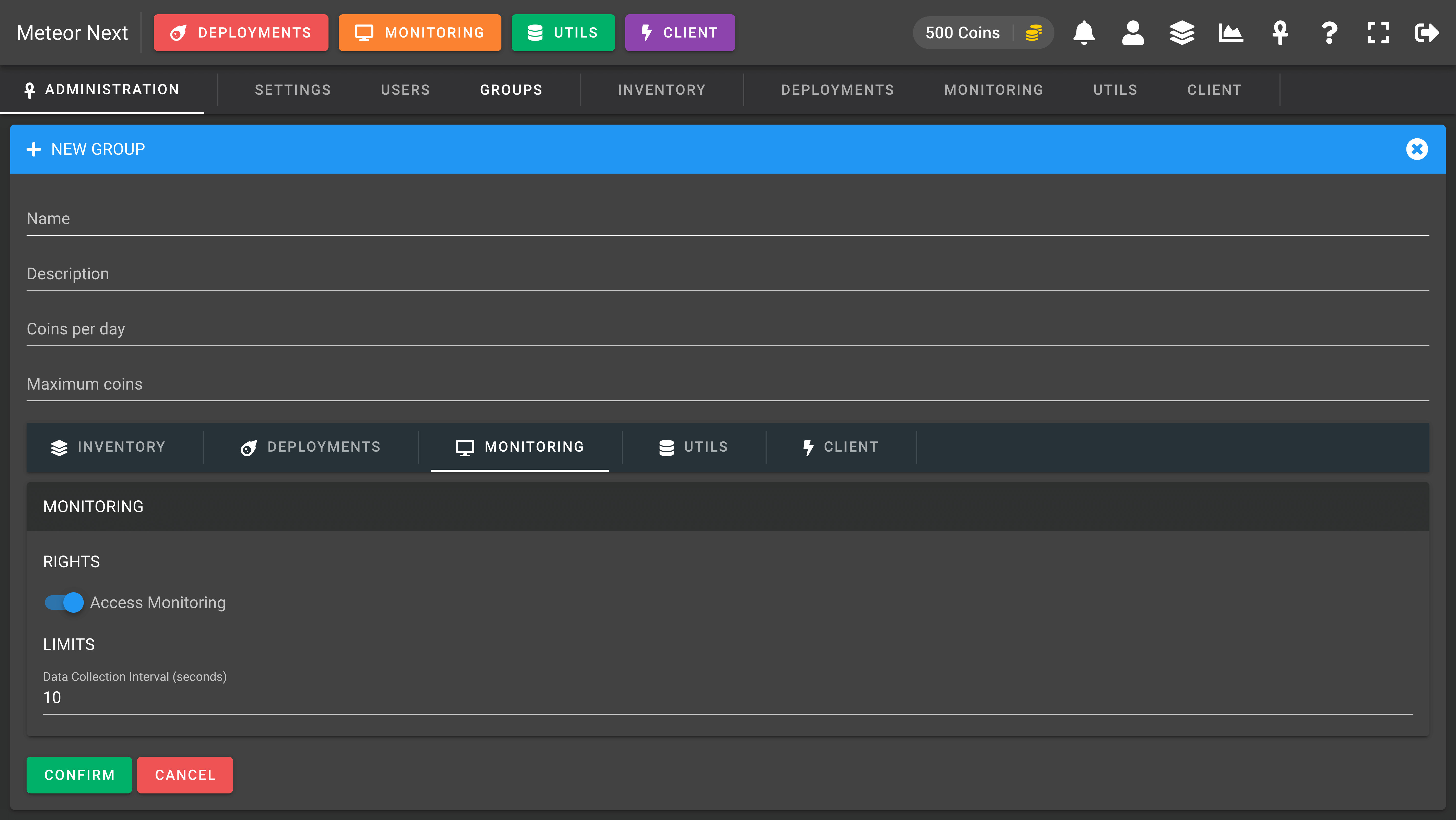Select the Monitoring group permissions tab
This screenshot has width=1456, height=820.
[x=520, y=447]
